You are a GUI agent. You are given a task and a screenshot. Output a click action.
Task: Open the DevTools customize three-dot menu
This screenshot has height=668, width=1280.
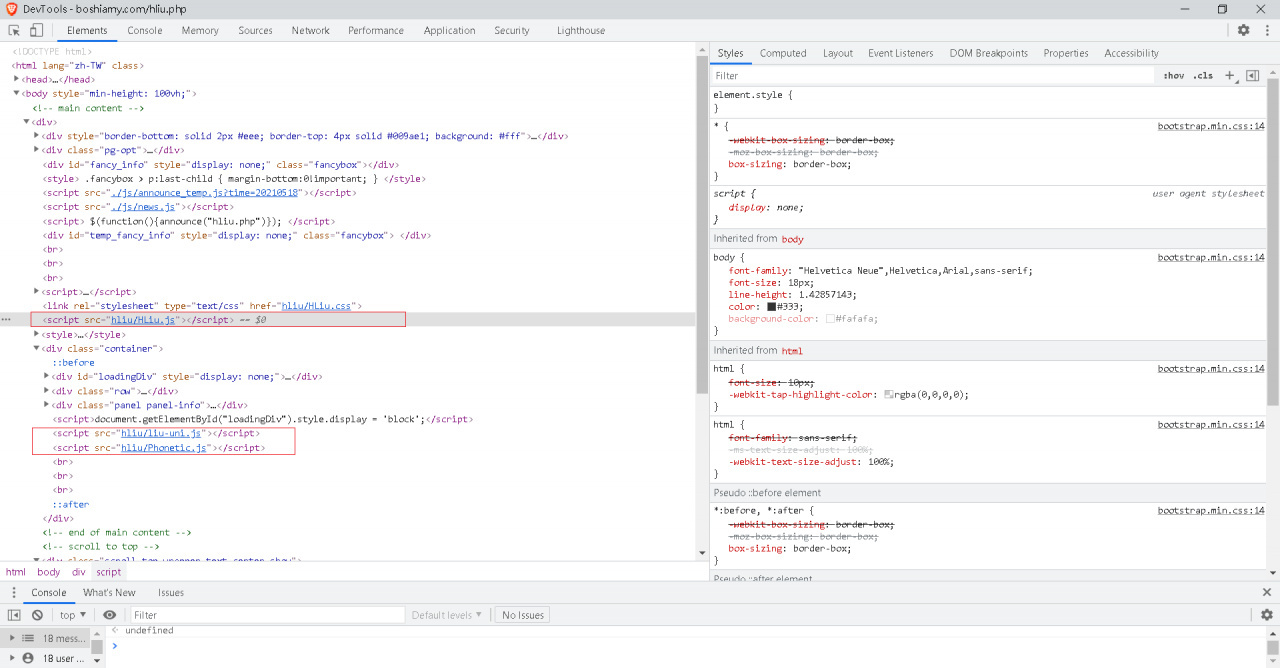1266,30
